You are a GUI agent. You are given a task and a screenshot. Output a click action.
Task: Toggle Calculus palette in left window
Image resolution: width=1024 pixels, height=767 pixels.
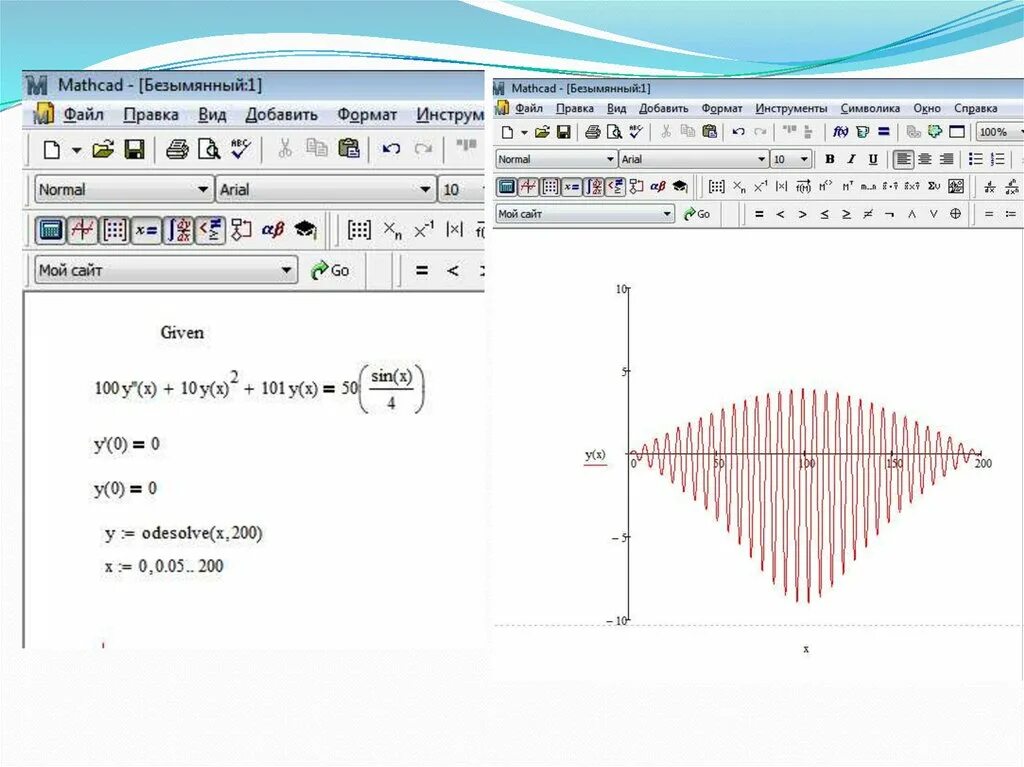click(178, 230)
